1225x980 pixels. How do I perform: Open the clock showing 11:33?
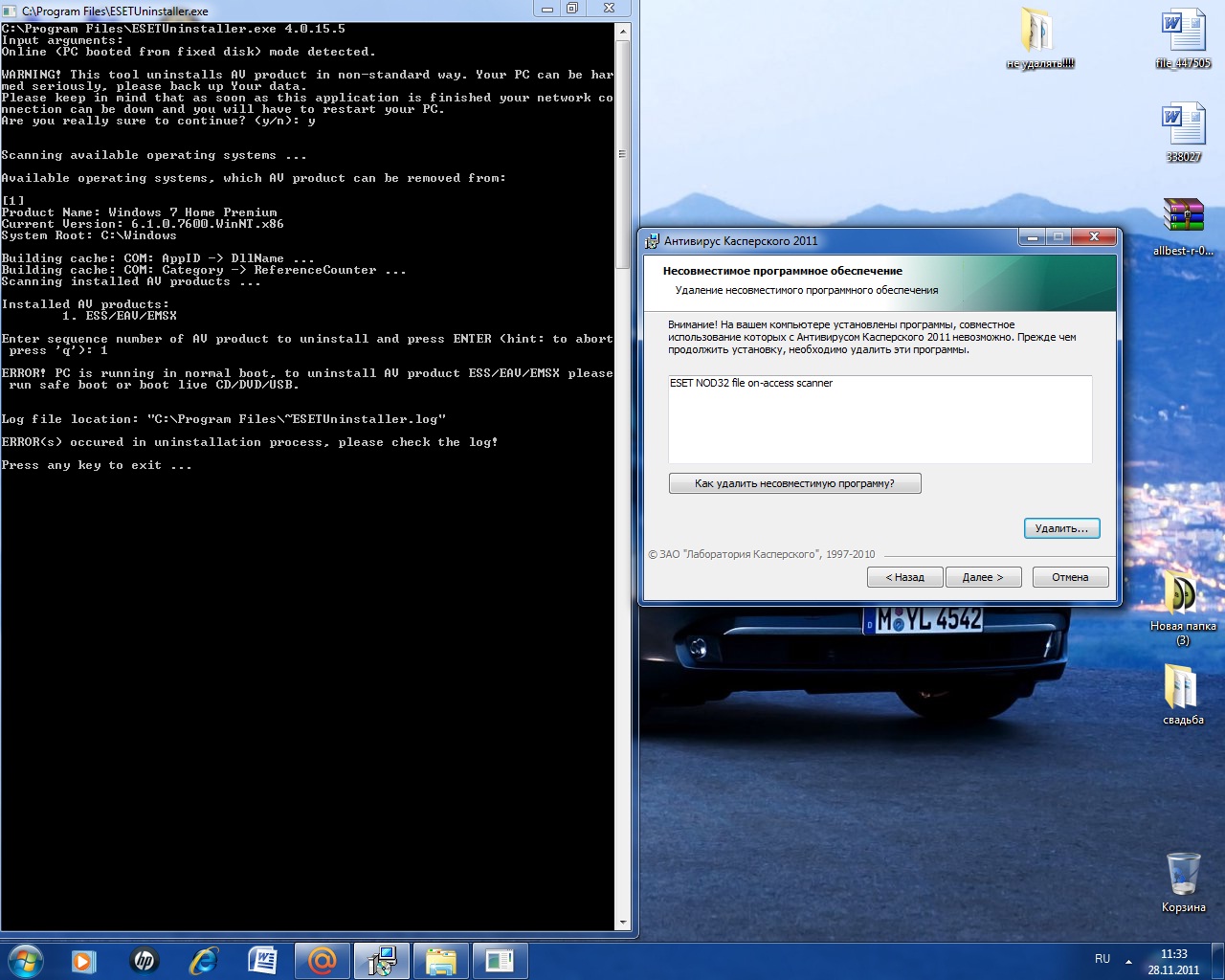click(x=1173, y=954)
